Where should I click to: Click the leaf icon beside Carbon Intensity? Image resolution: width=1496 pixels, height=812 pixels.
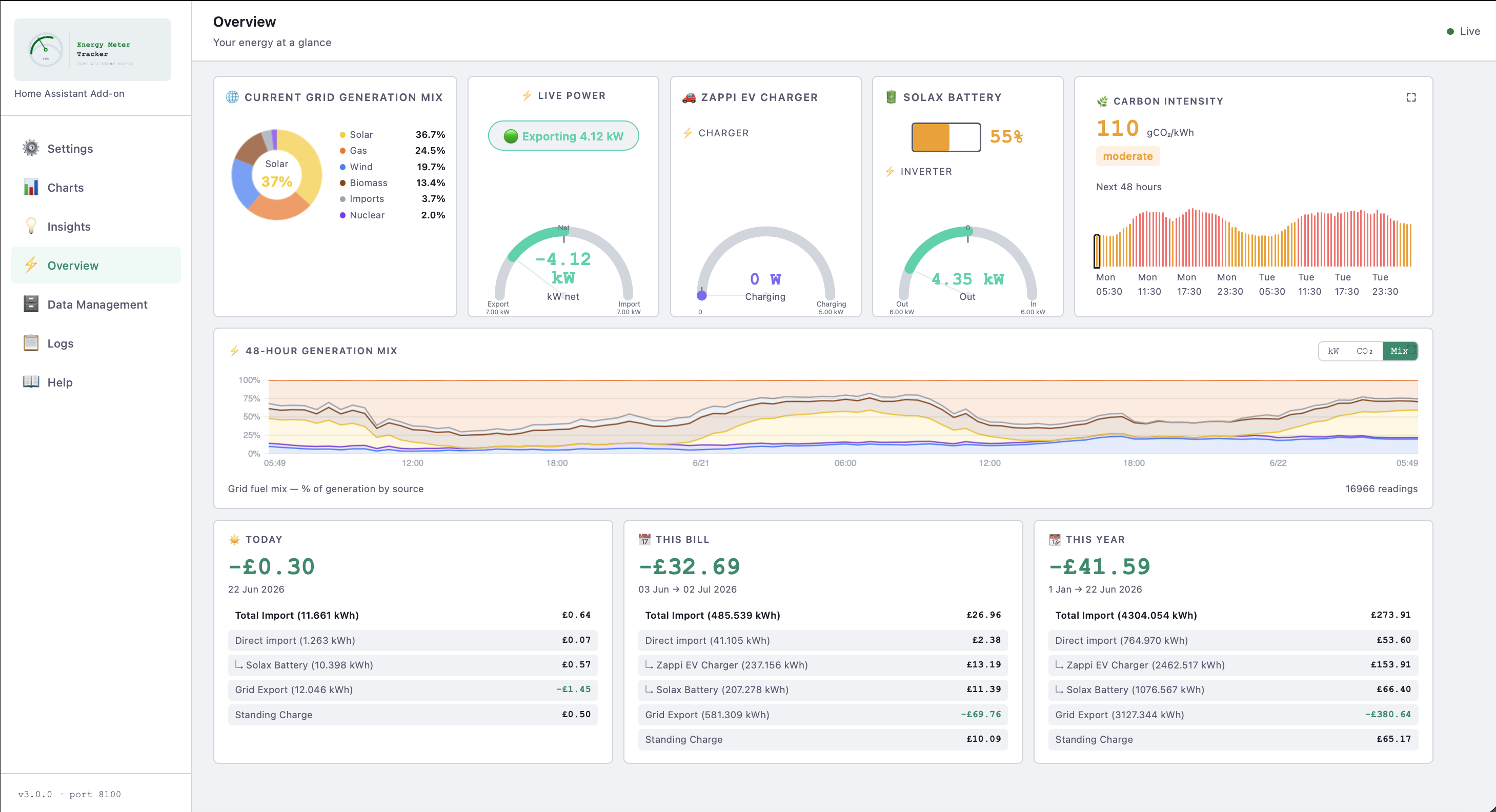pos(1102,101)
